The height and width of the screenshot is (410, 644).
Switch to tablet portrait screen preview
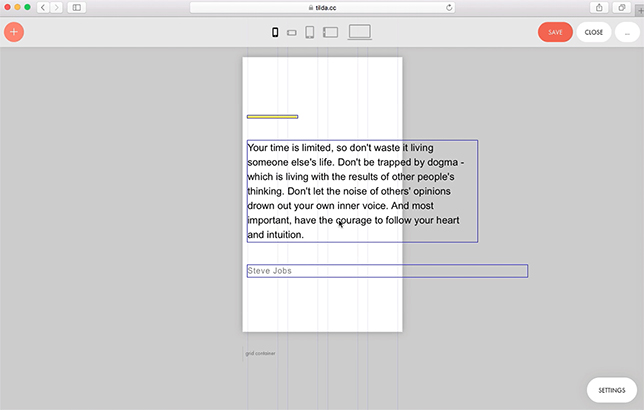pyautogui.click(x=310, y=32)
